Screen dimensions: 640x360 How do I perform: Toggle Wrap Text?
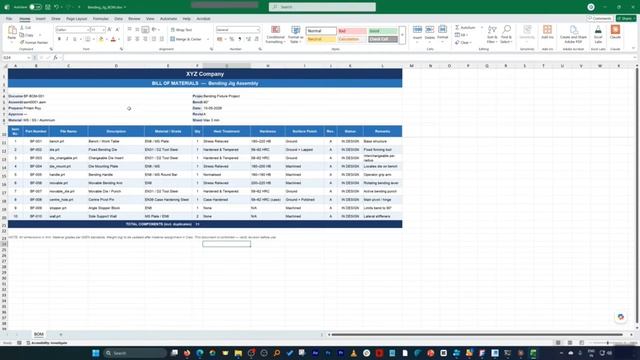pyautogui.click(x=181, y=30)
